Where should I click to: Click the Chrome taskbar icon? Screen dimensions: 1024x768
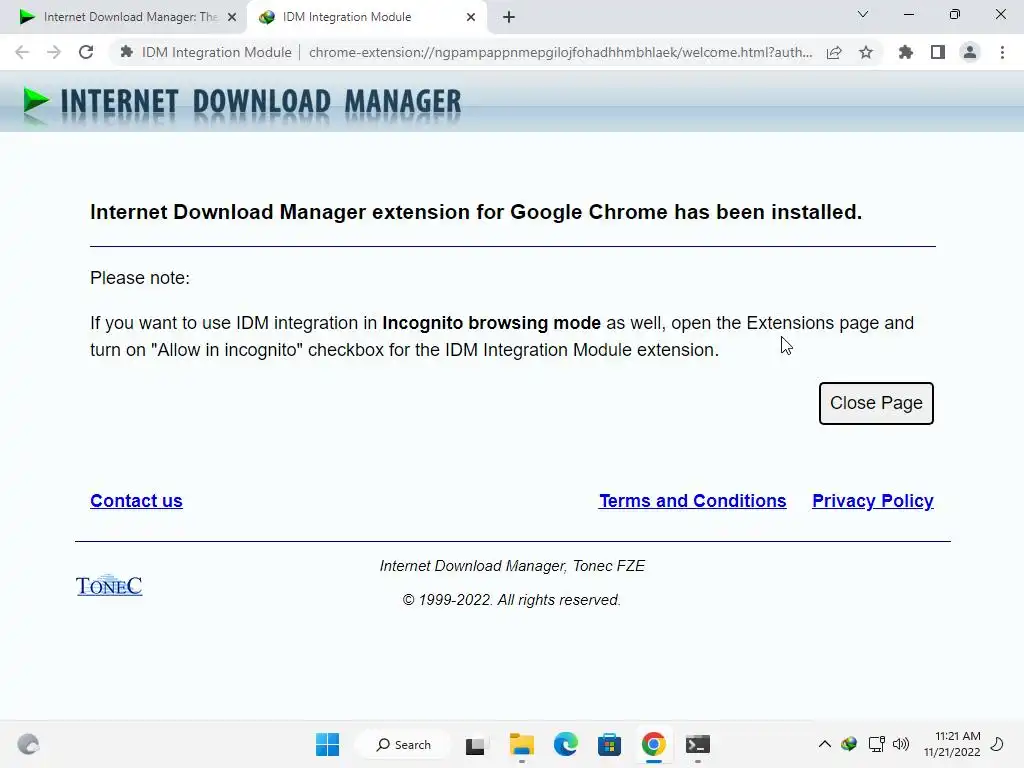tap(654, 744)
